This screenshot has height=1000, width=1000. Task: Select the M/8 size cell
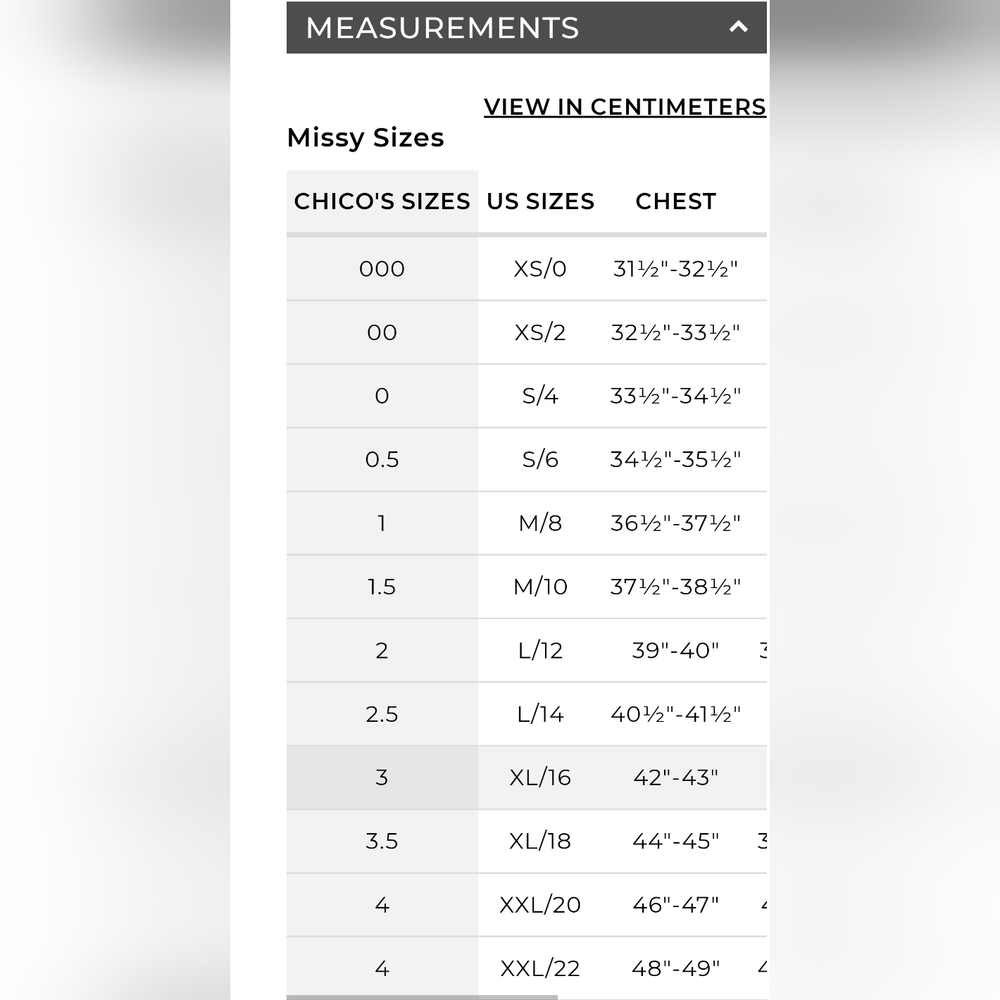tap(540, 523)
